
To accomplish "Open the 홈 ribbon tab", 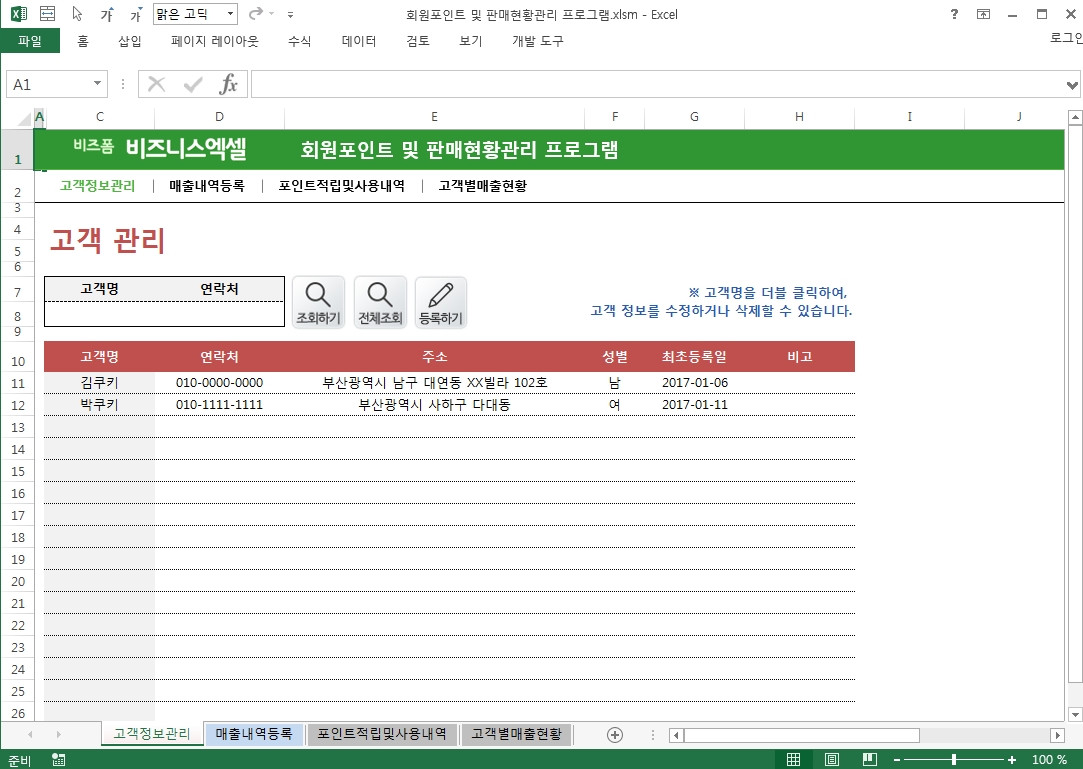I will tap(83, 41).
